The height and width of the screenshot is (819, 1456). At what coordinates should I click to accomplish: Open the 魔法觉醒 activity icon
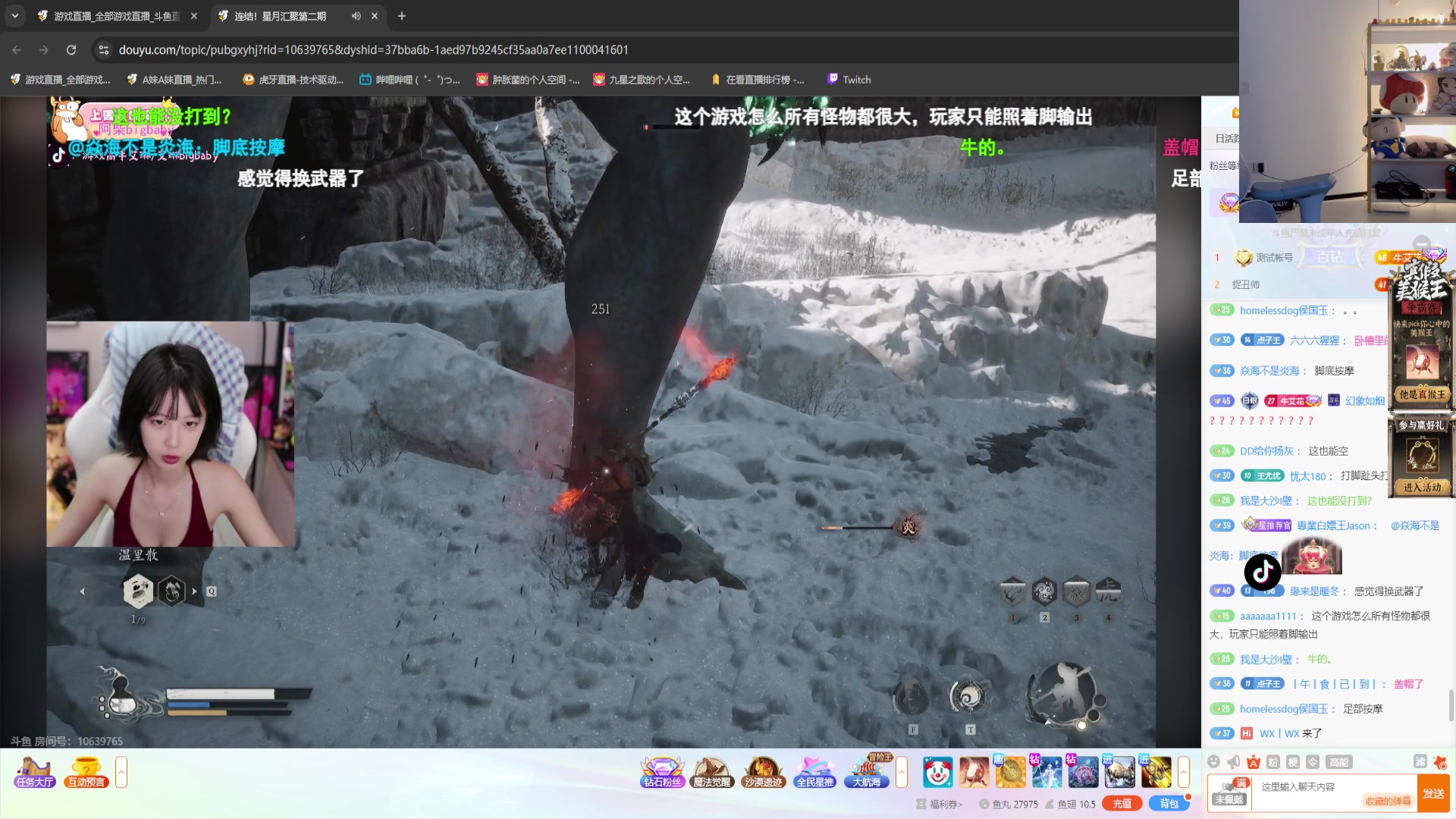click(712, 773)
